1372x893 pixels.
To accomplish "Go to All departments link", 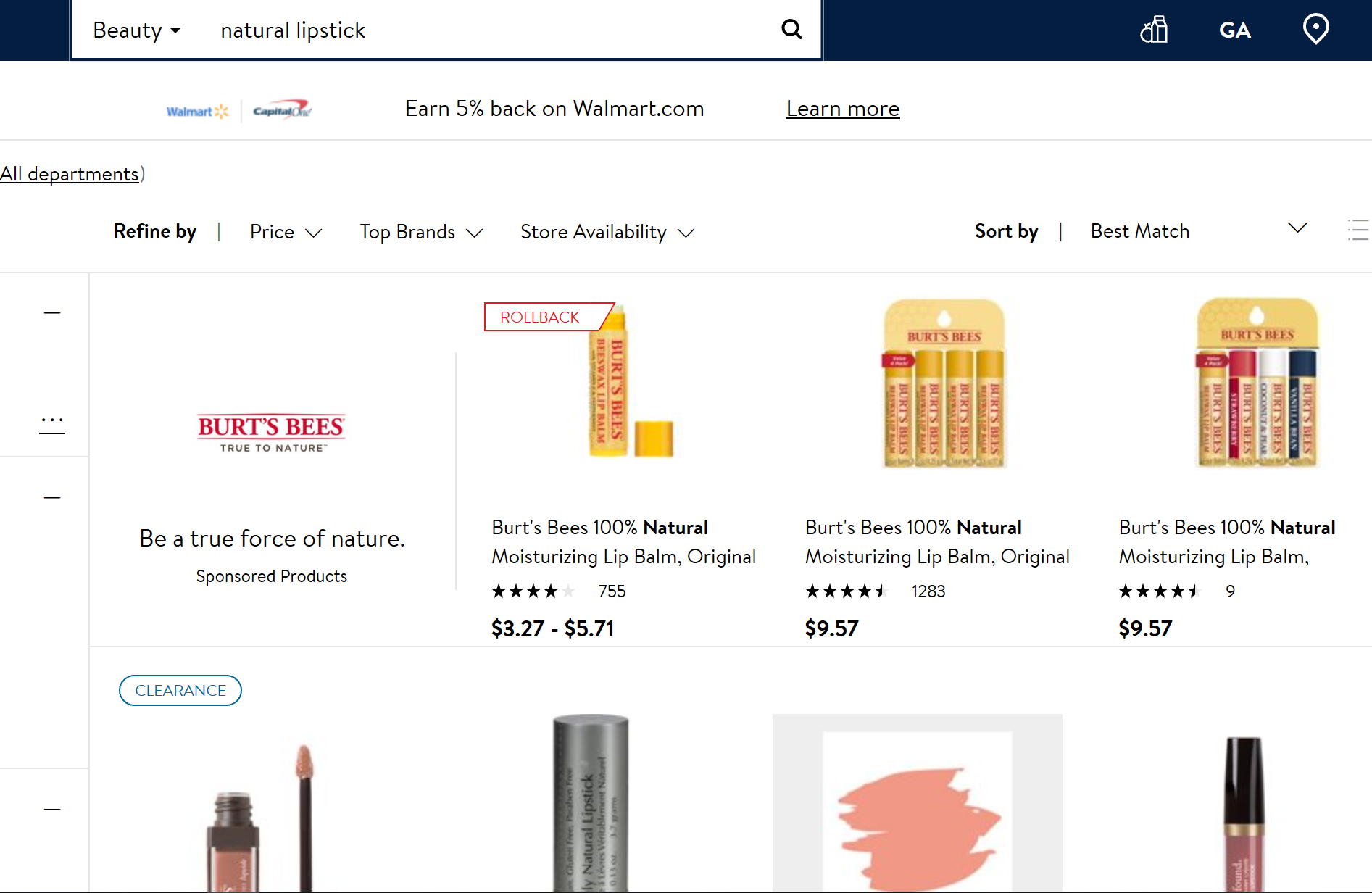I will coord(70,174).
